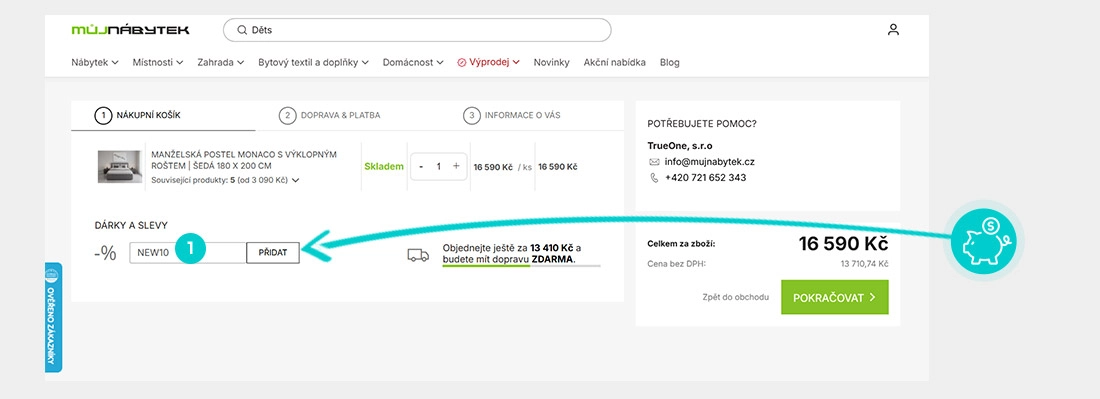Screen dimensions: 1100x399
Task: Click the Přidat button
Action: pyautogui.click(x=273, y=253)
